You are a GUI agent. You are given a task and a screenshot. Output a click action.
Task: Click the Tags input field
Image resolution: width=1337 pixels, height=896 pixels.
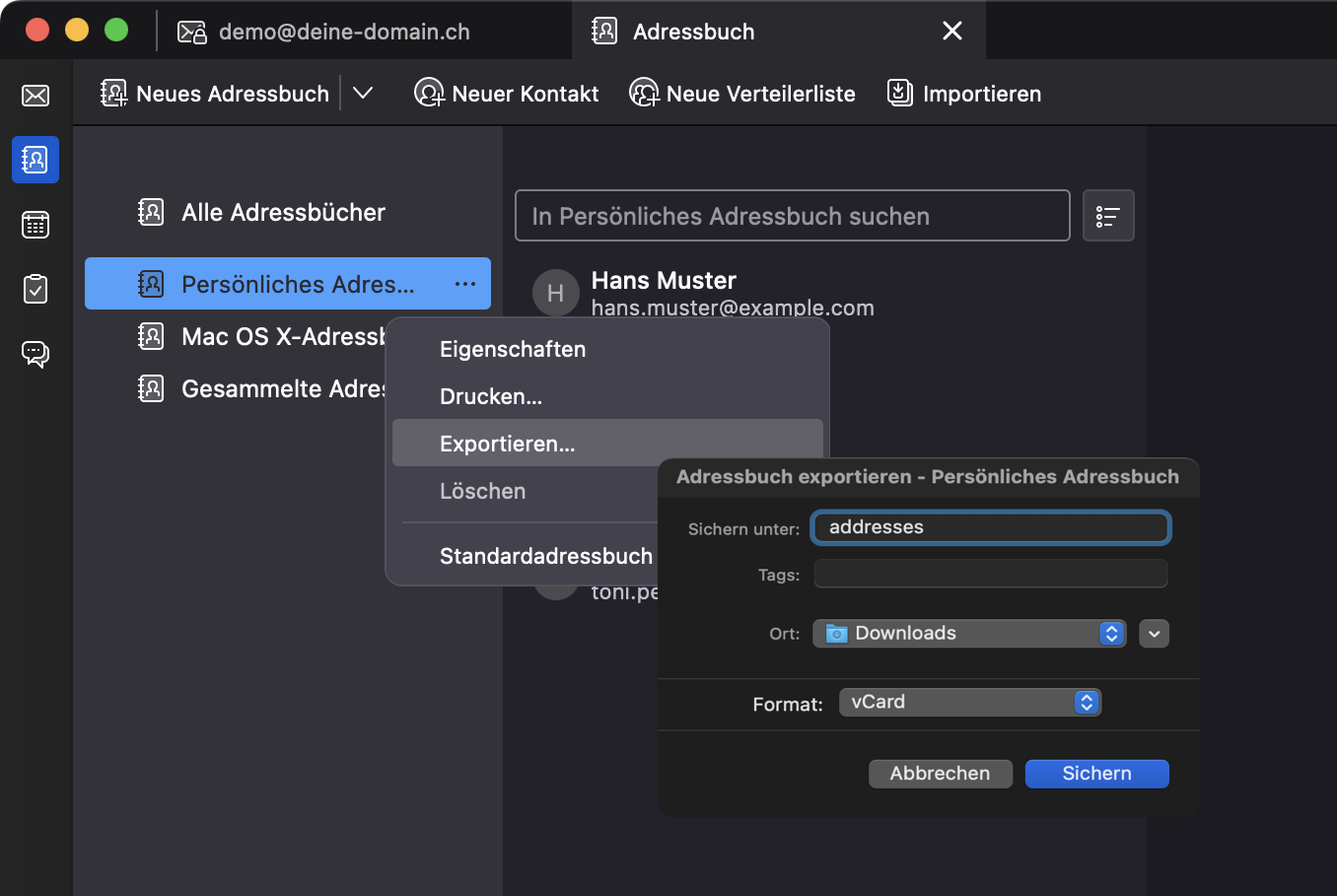click(991, 575)
